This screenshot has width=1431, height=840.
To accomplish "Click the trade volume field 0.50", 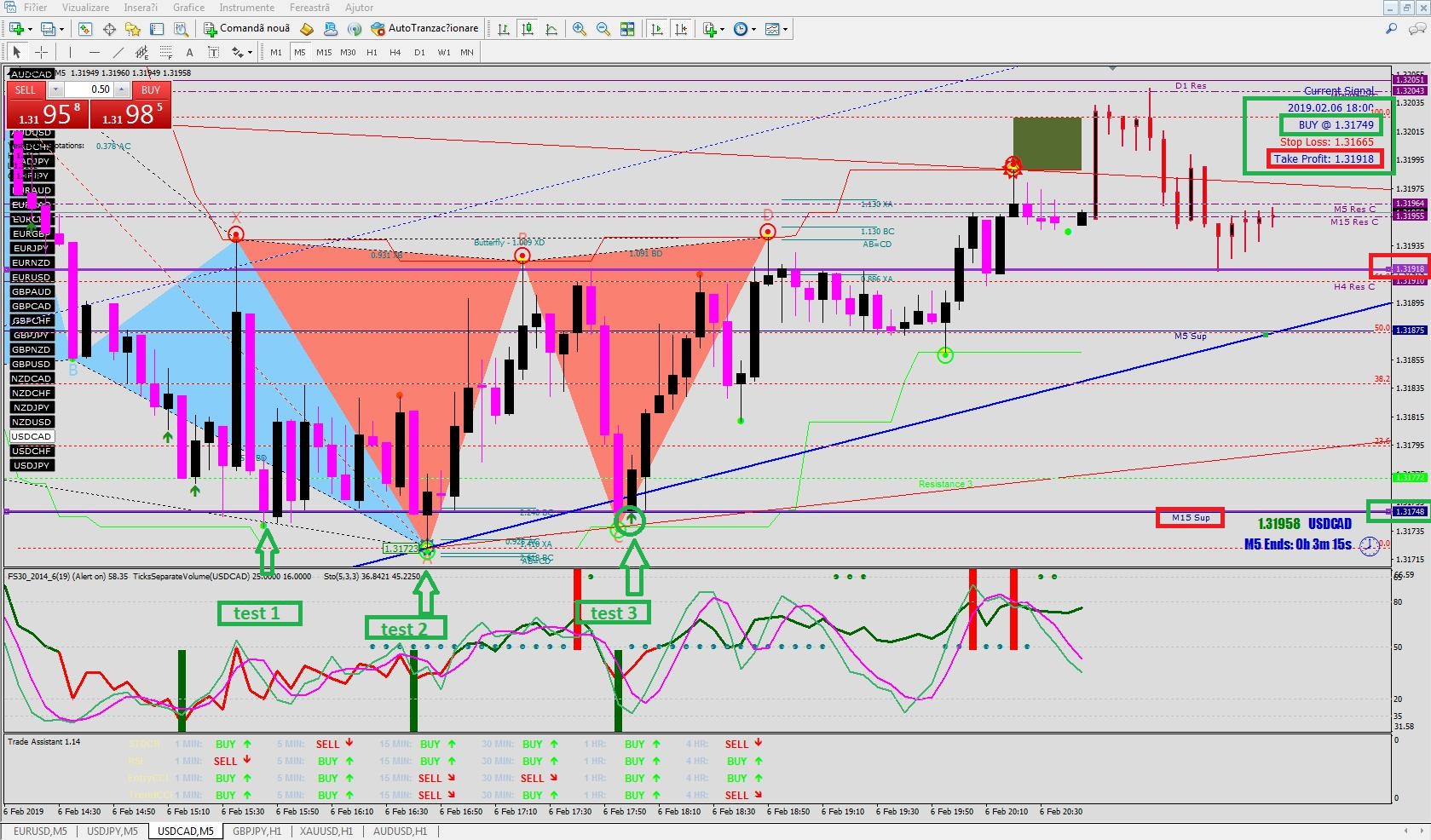I will click(89, 89).
